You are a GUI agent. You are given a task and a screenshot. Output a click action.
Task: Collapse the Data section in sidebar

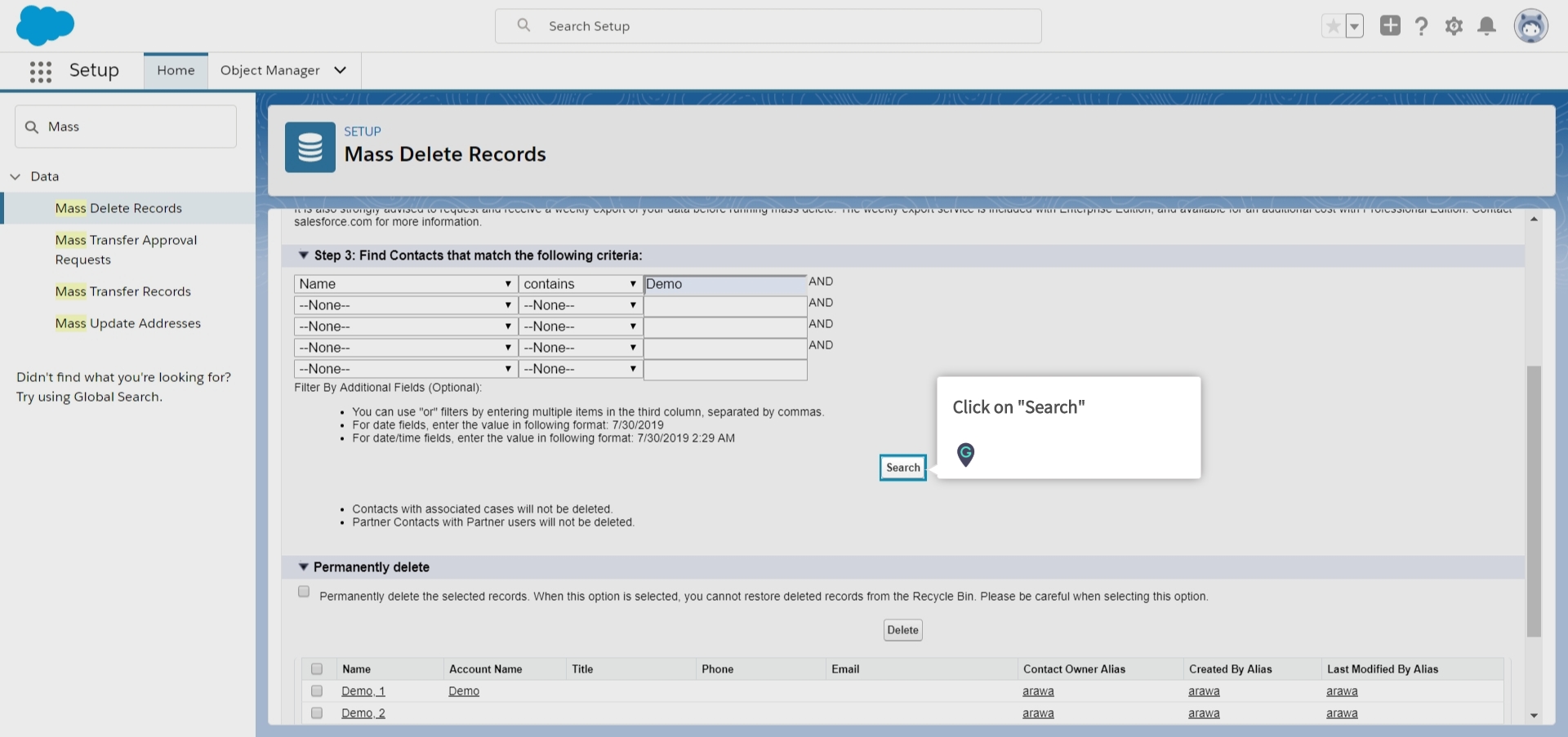[15, 175]
